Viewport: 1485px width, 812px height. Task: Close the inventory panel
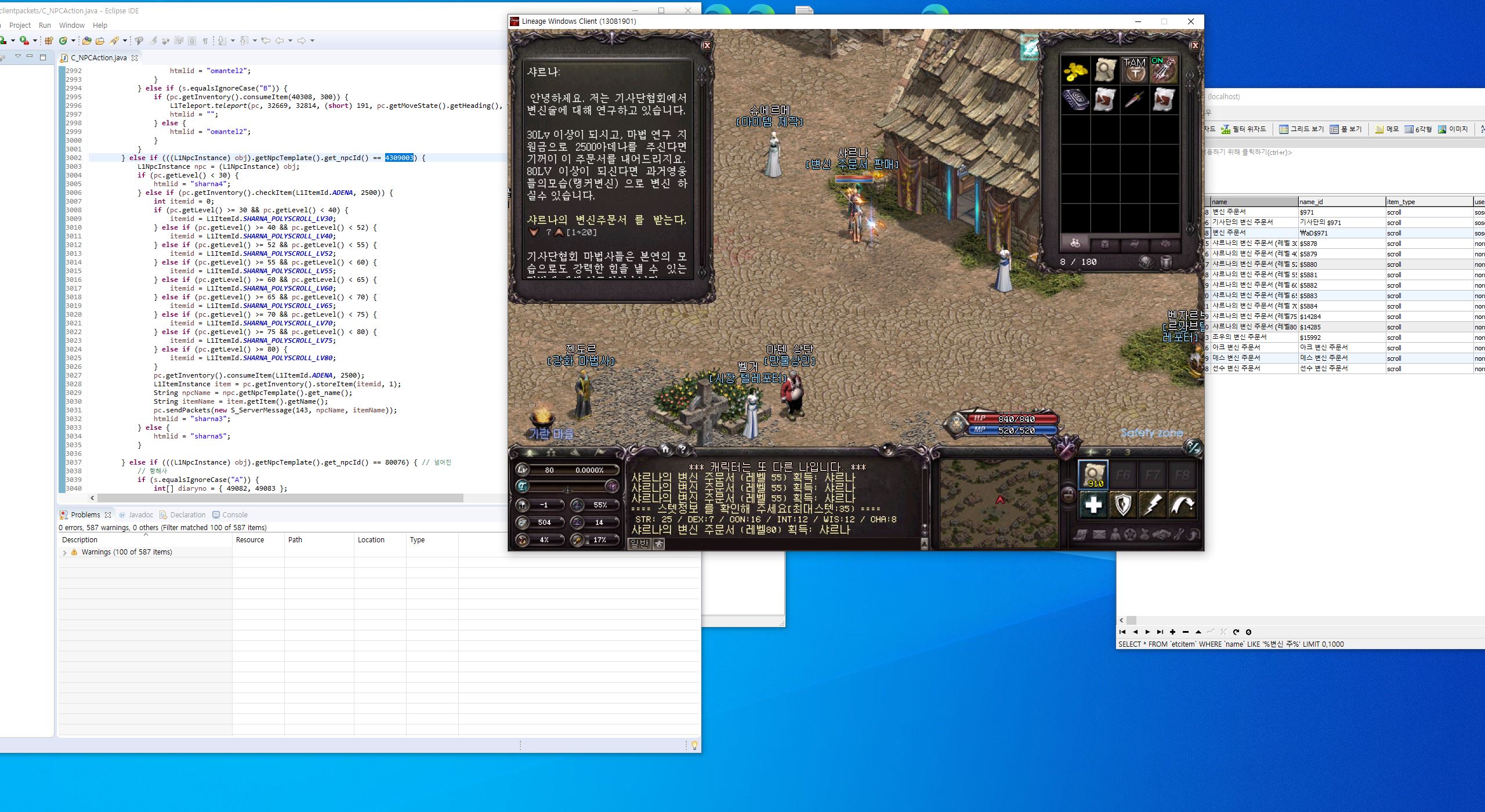(x=1195, y=45)
